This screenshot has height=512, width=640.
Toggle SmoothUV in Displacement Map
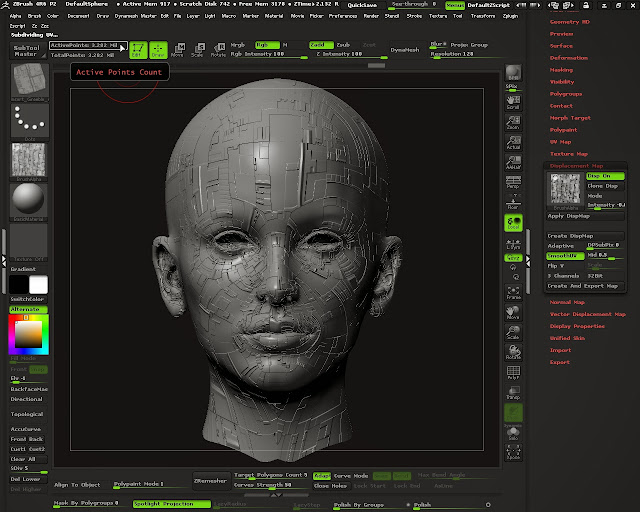coord(565,256)
